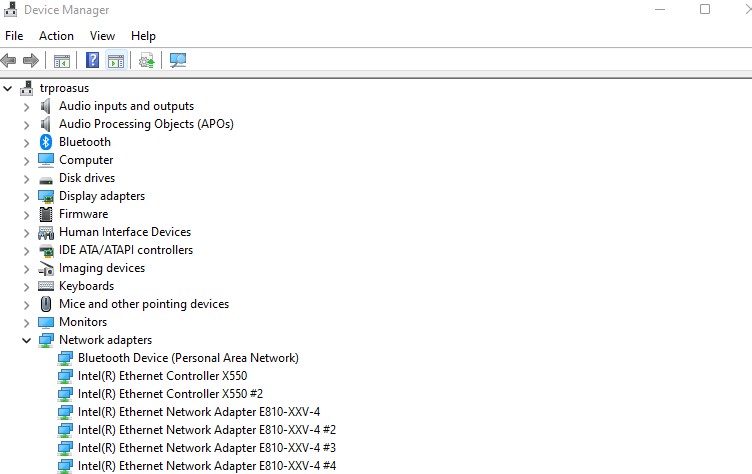This screenshot has width=752, height=474.
Task: Collapse the trproasus root node
Action: tap(9, 88)
